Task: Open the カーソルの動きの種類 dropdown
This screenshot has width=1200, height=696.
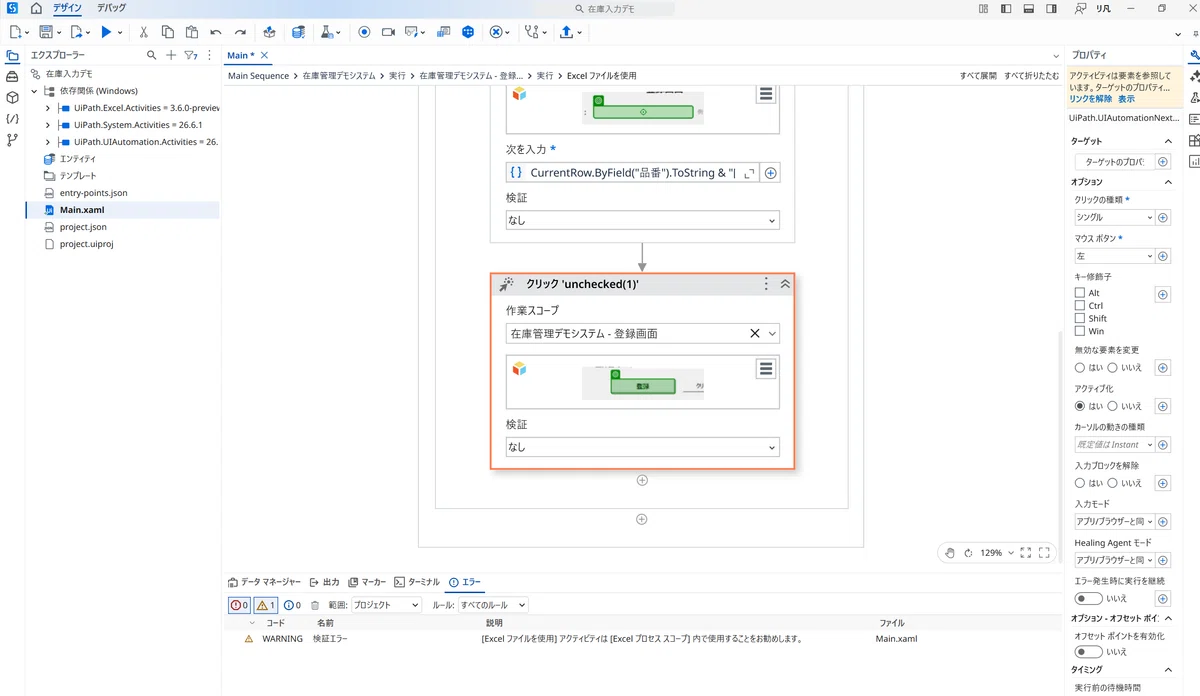Action: (x=1114, y=444)
